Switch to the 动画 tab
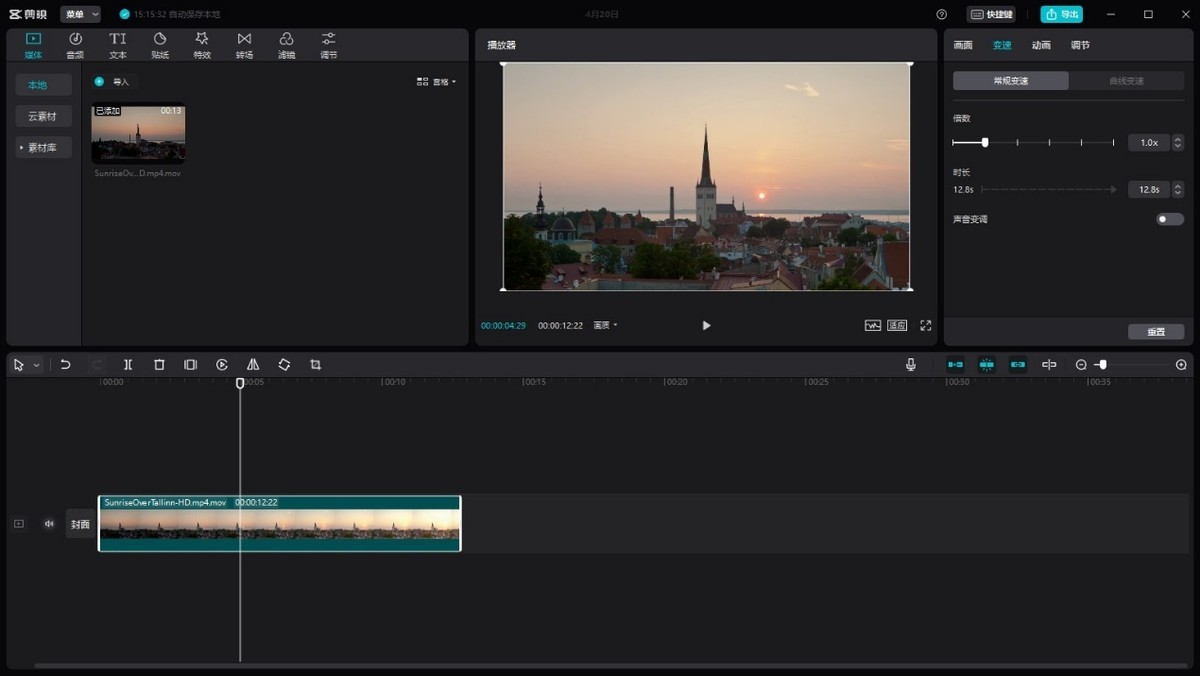 tap(1041, 45)
